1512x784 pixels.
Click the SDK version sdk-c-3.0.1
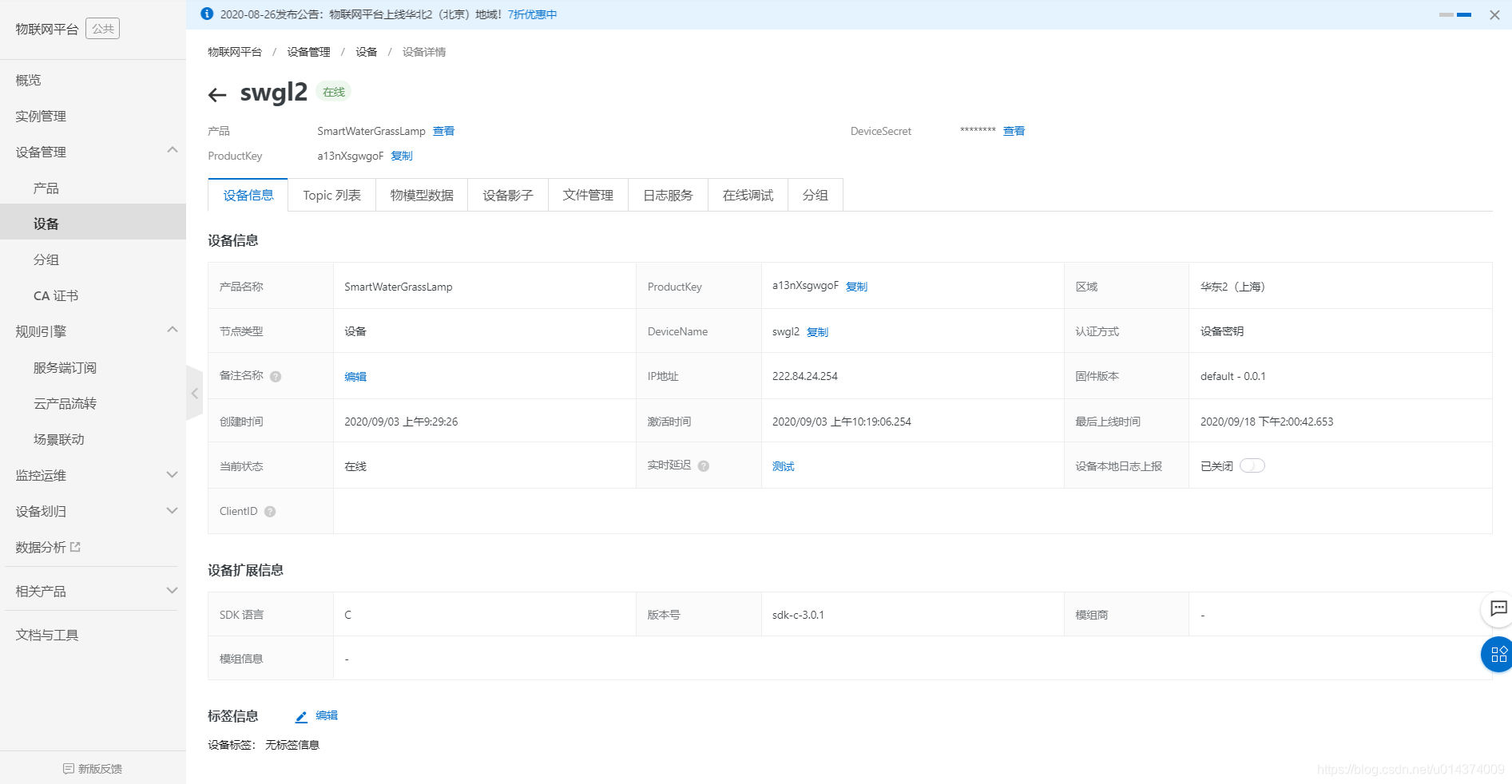(x=798, y=615)
